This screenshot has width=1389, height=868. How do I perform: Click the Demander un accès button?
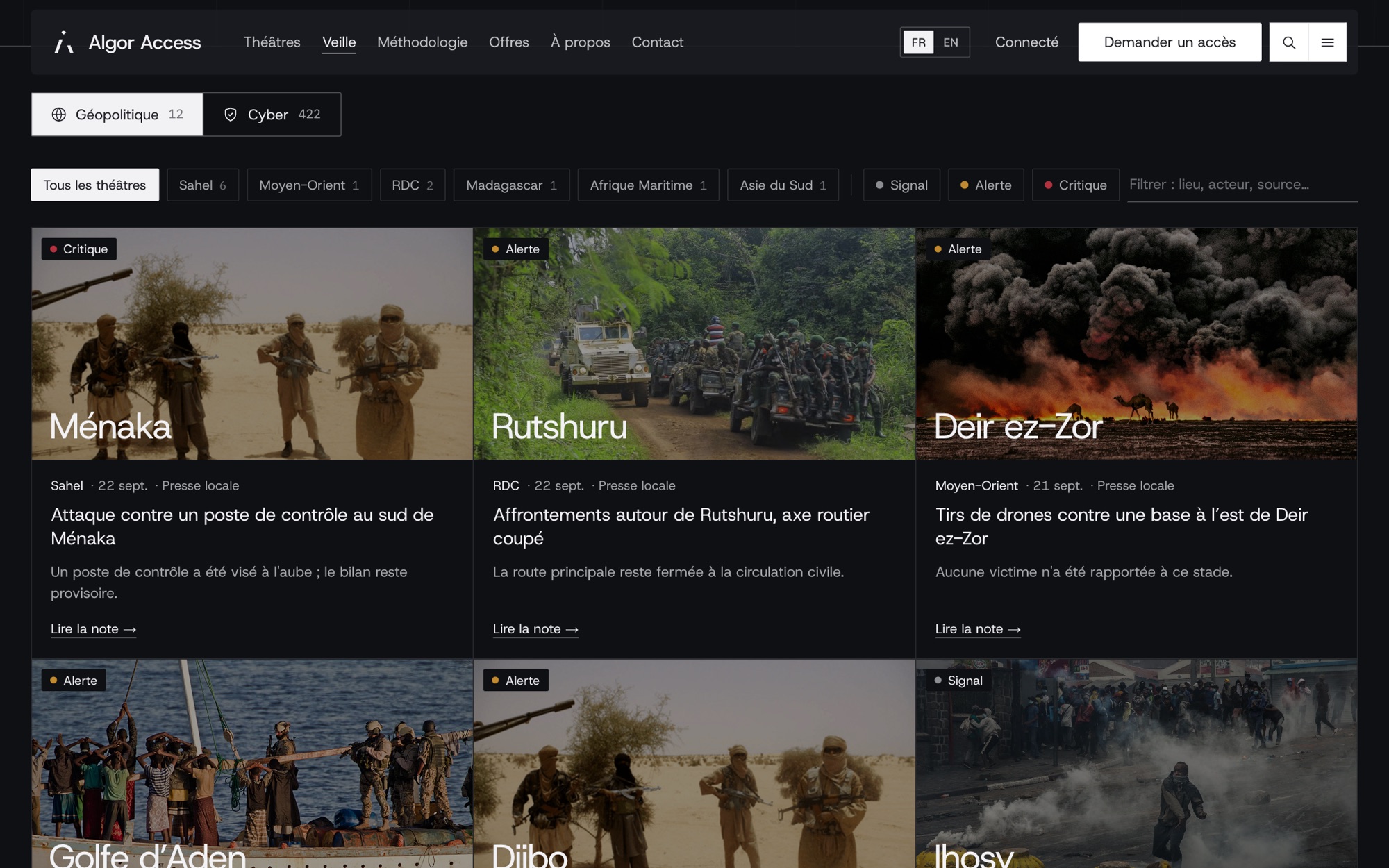click(x=1170, y=42)
